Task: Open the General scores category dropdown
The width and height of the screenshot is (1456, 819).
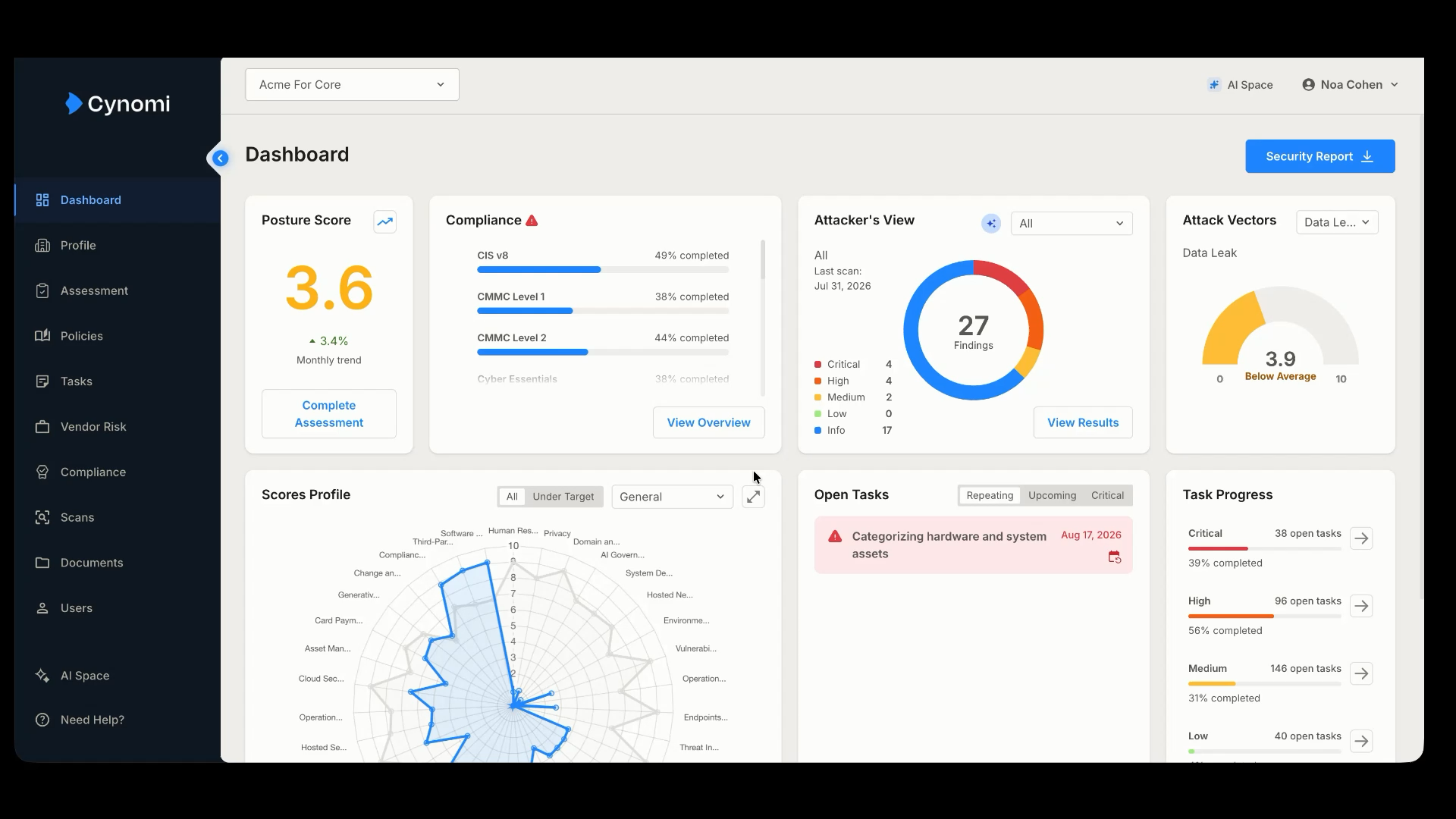Action: pyautogui.click(x=672, y=497)
